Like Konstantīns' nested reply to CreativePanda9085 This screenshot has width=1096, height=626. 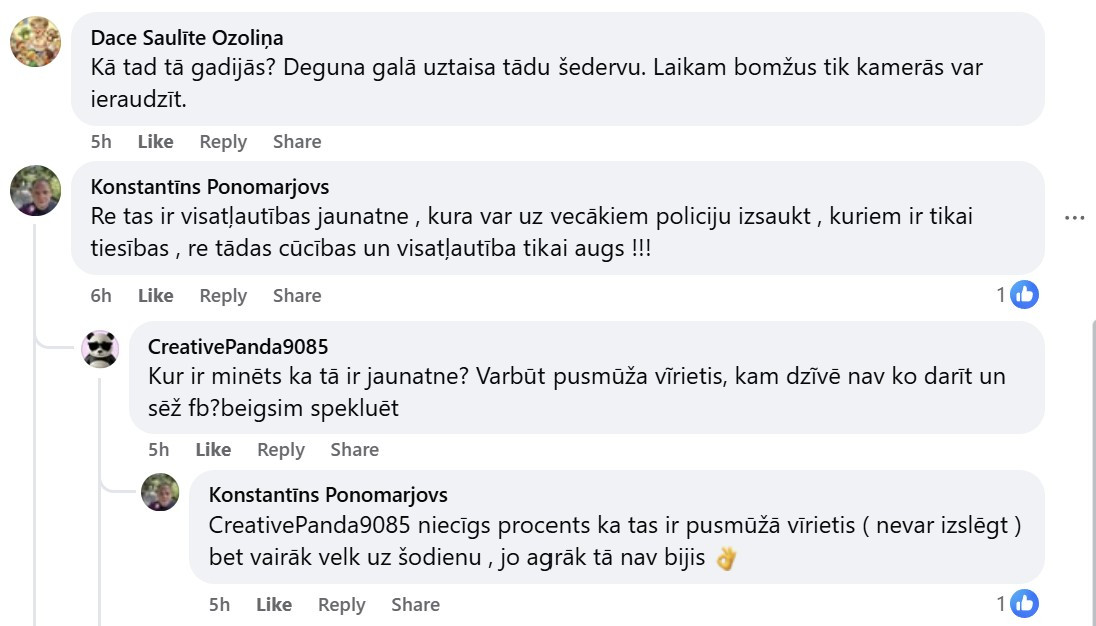274,604
